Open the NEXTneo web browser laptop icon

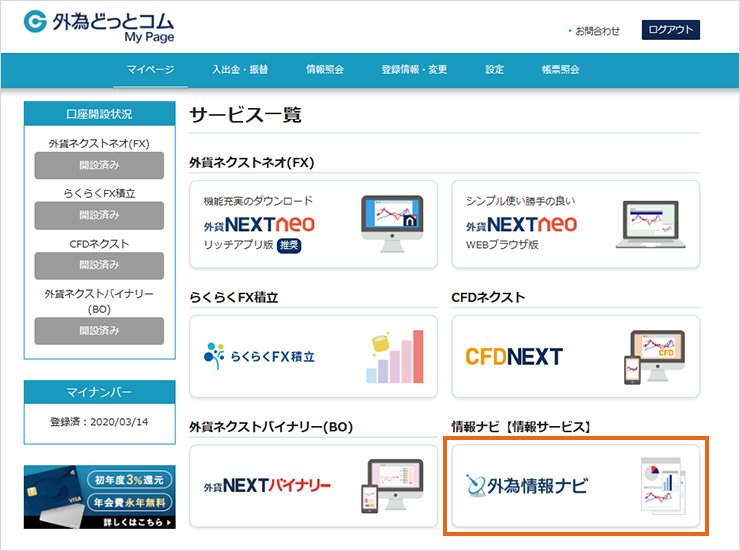tap(656, 224)
